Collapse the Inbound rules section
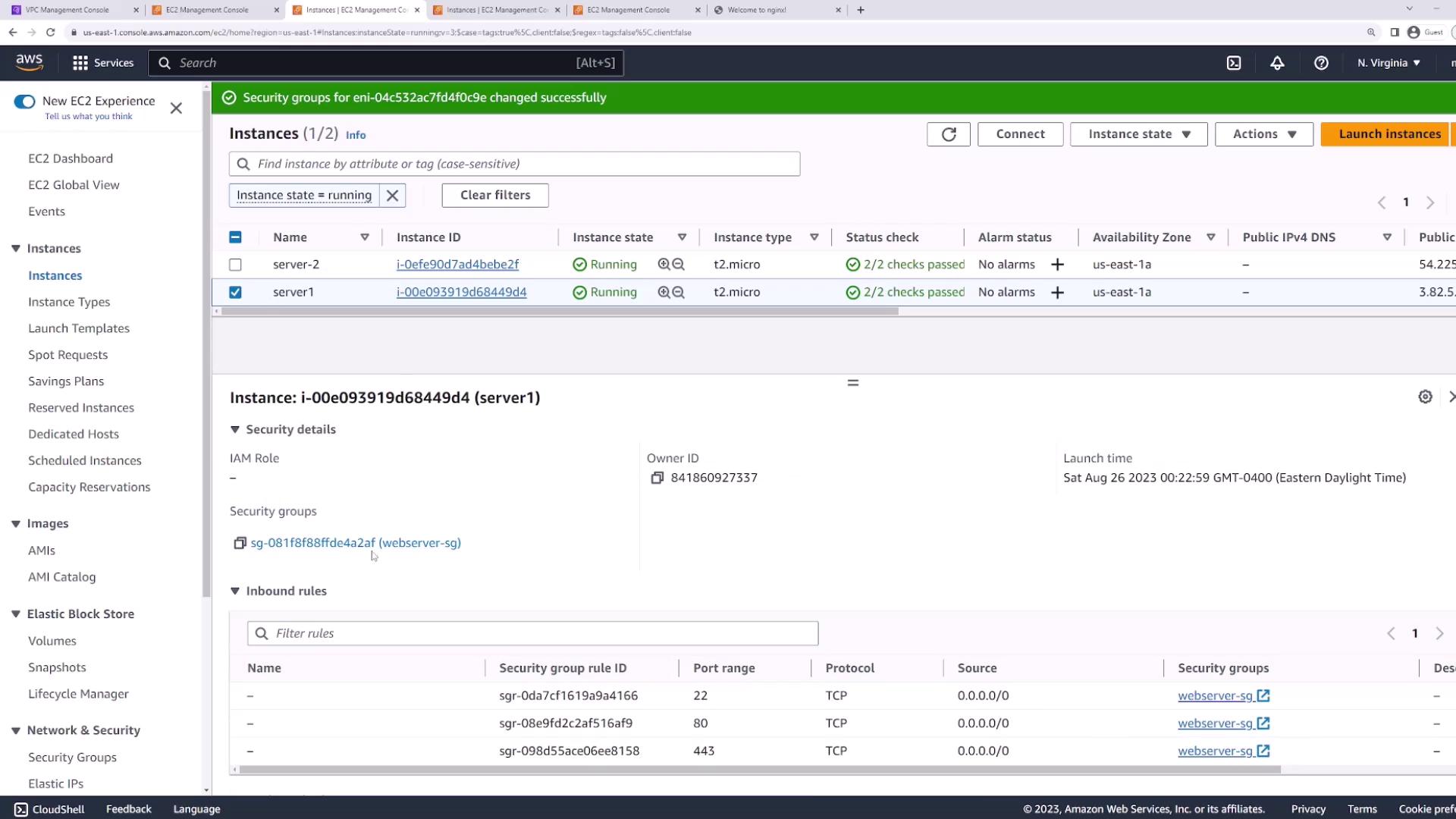1456x819 pixels. point(235,591)
